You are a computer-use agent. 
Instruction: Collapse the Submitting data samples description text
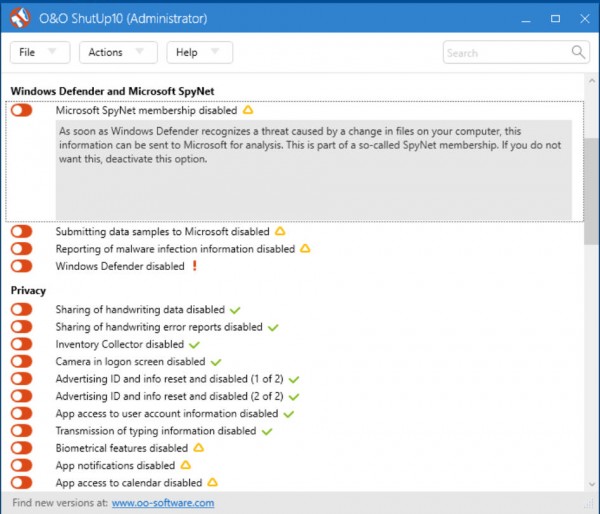(162, 231)
